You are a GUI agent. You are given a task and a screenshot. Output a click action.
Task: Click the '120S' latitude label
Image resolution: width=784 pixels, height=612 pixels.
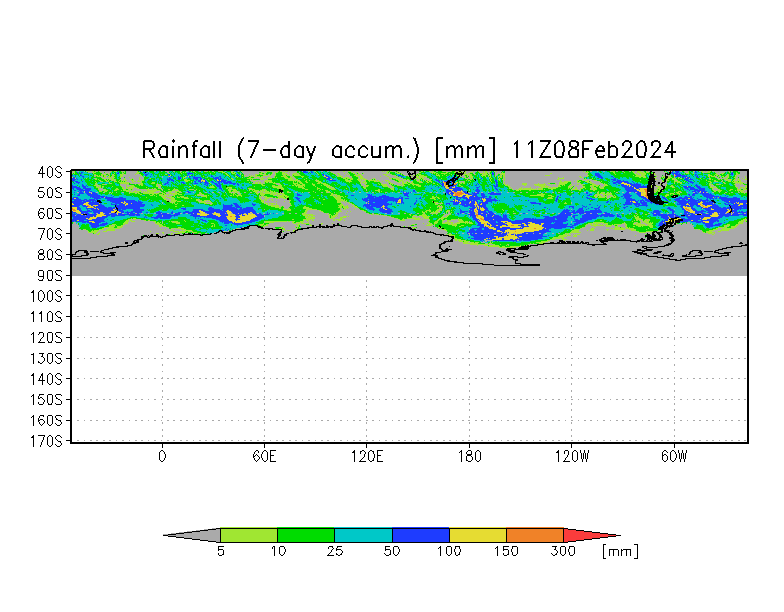click(x=46, y=338)
